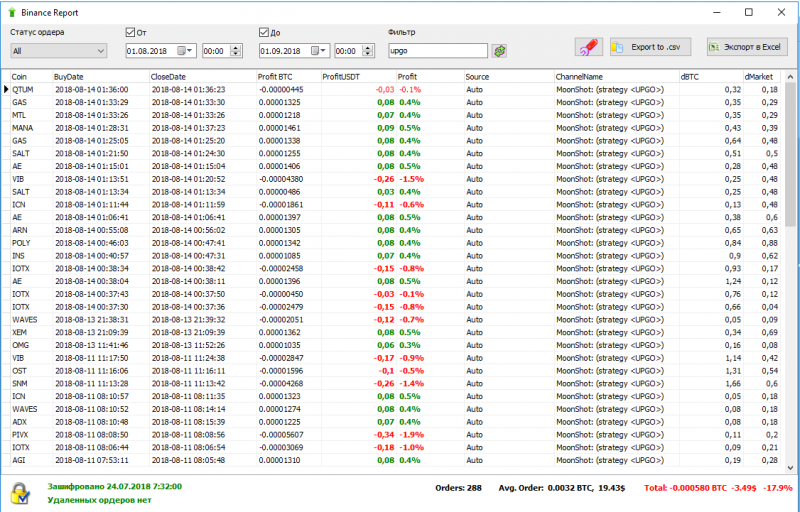Image resolution: width=800 pixels, height=512 pixels.
Task: Sort by the ChannelName column header
Action: [x=615, y=76]
